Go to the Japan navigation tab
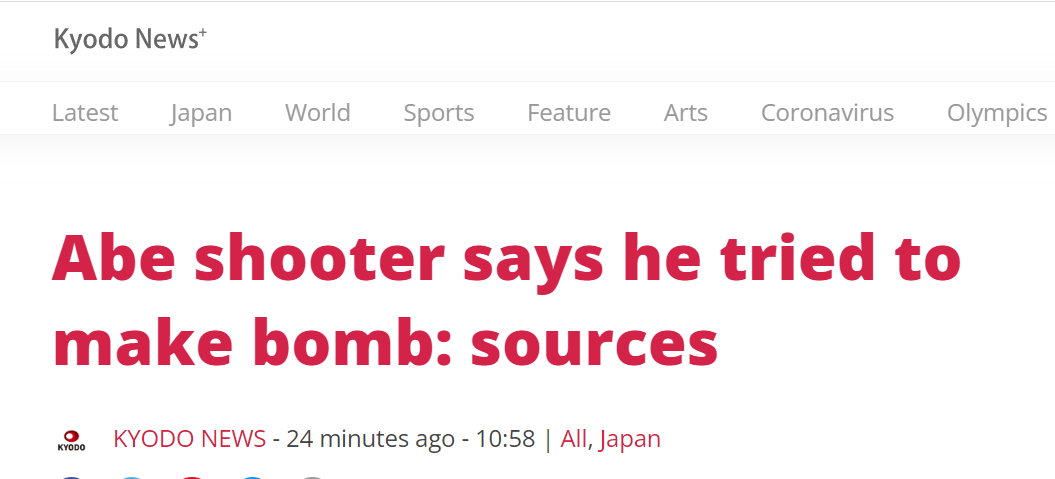The height and width of the screenshot is (479, 1055). [201, 112]
